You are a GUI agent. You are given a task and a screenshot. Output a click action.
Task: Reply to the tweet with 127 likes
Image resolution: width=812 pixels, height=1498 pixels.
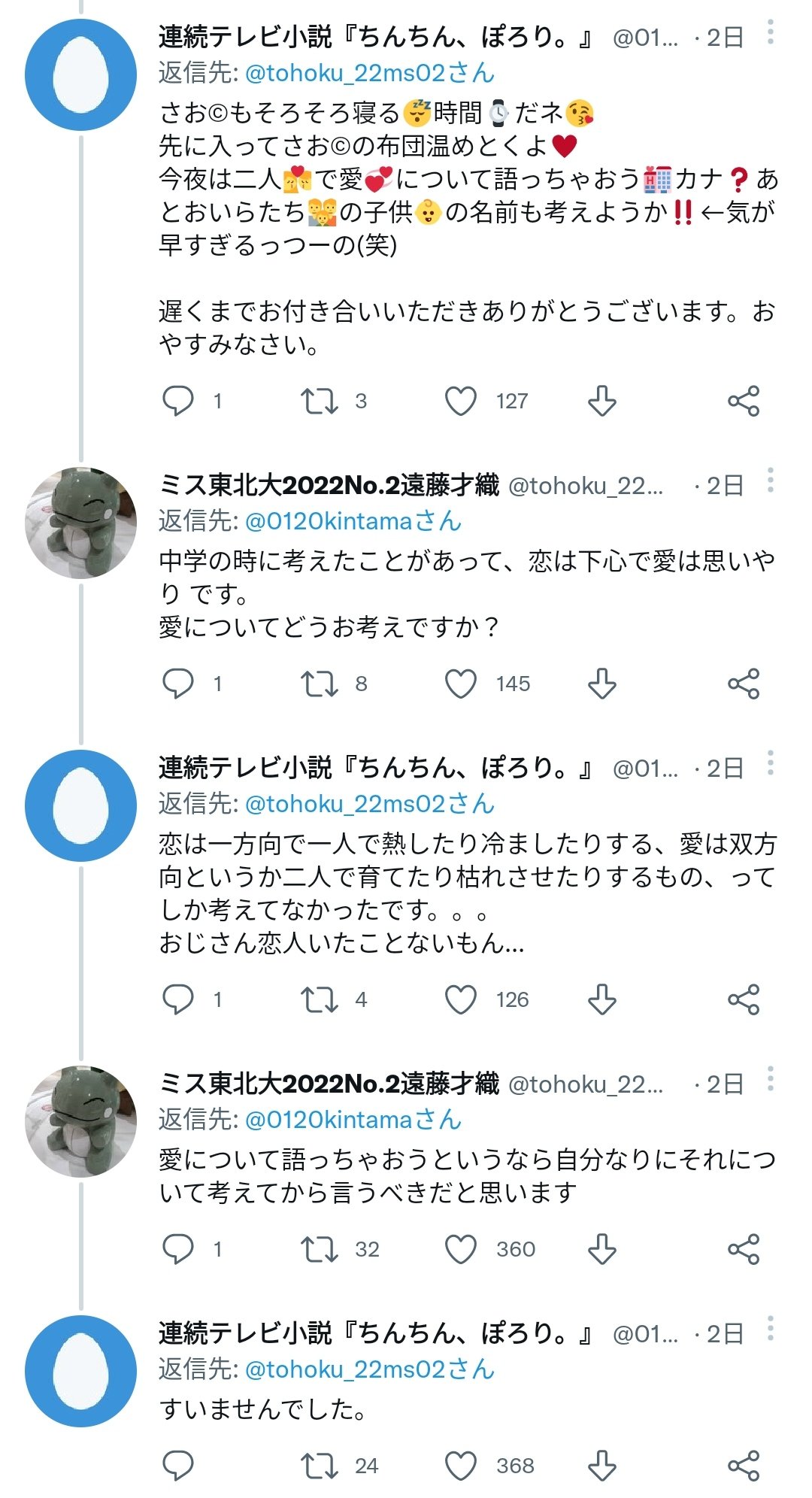point(178,401)
